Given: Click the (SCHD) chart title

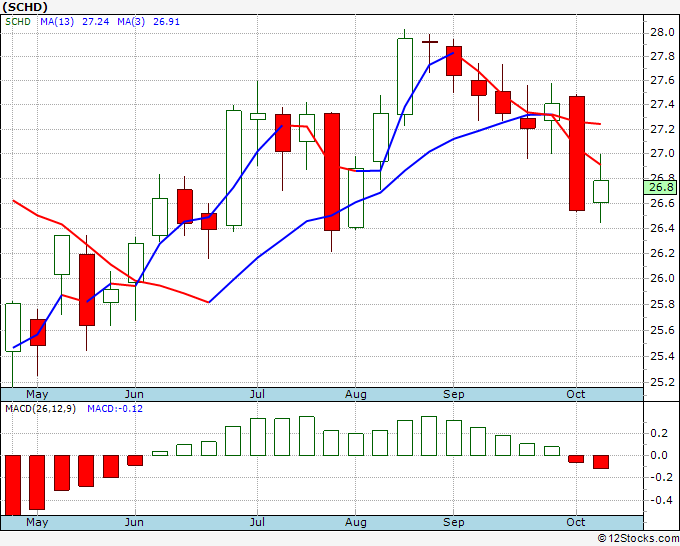Looking at the screenshot, I should (x=25, y=7).
